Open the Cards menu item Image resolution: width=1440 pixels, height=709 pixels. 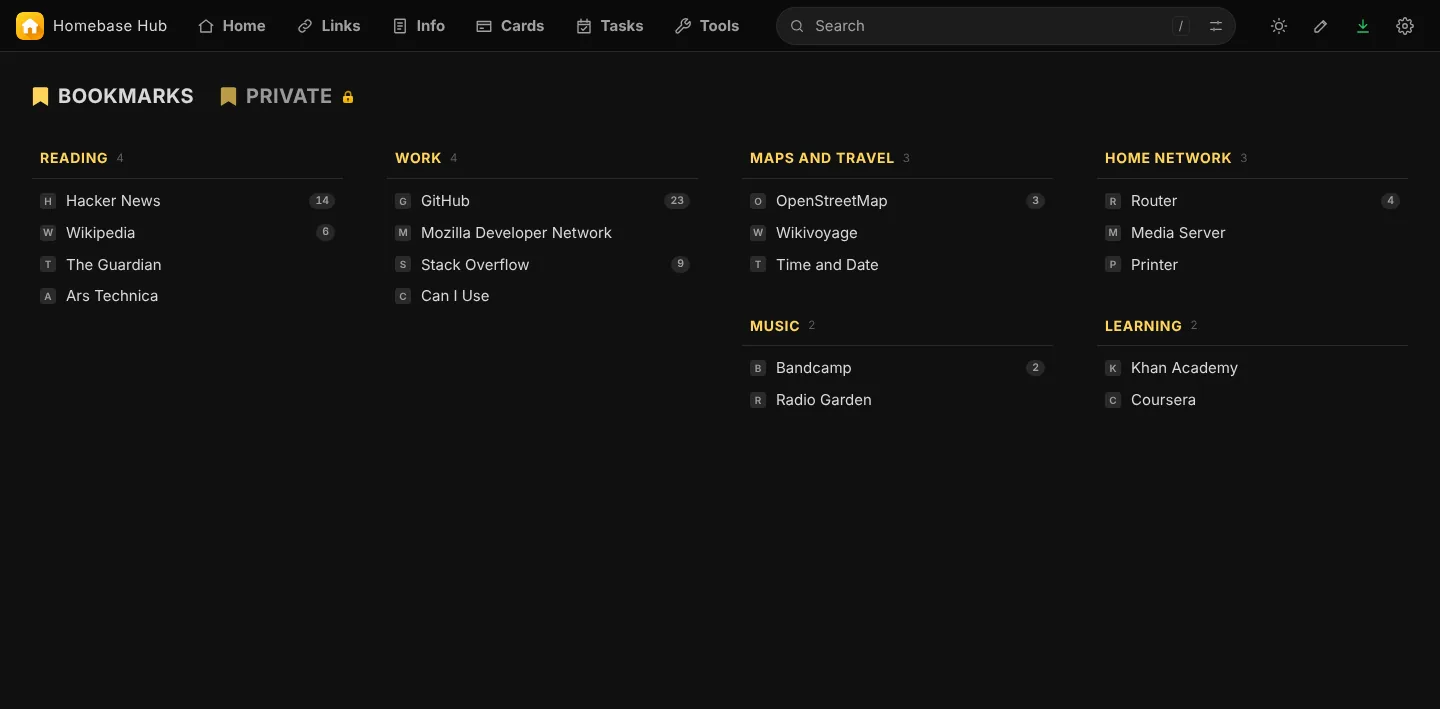(x=510, y=26)
